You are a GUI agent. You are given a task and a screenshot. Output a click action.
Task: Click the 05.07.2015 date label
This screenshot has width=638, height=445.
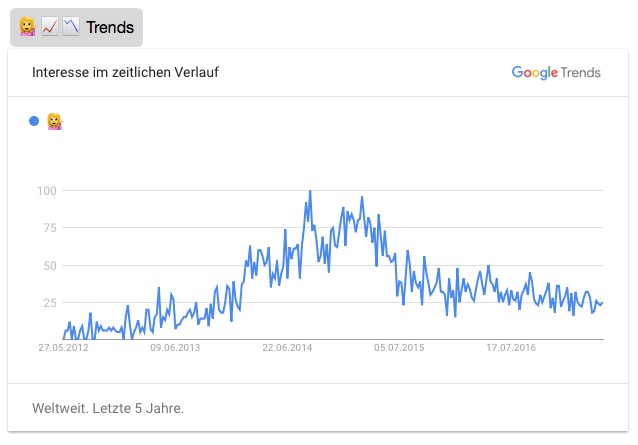399,348
